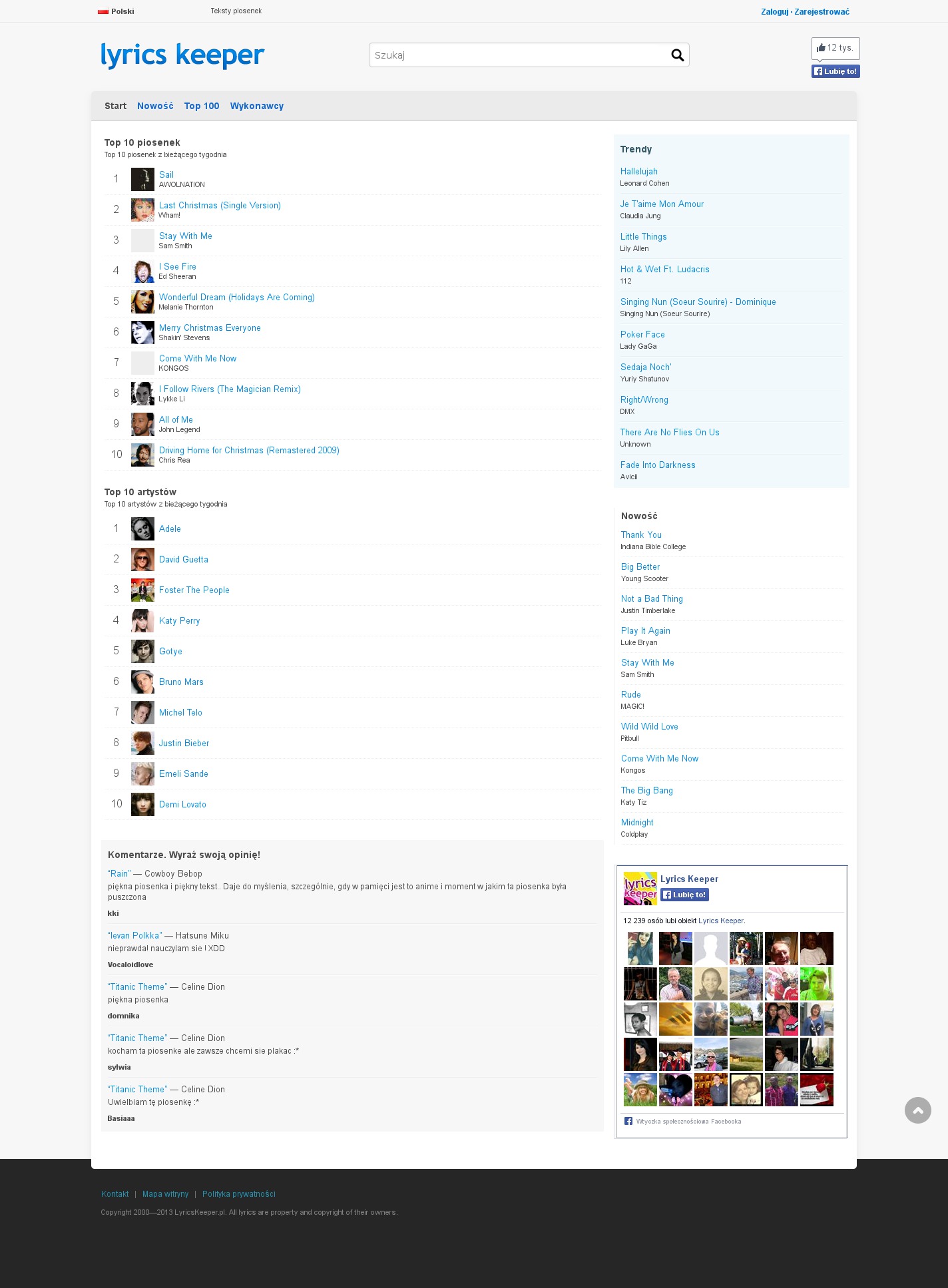Open the Nowość navigation tab
The height and width of the screenshot is (1288, 948).
pyautogui.click(x=155, y=106)
